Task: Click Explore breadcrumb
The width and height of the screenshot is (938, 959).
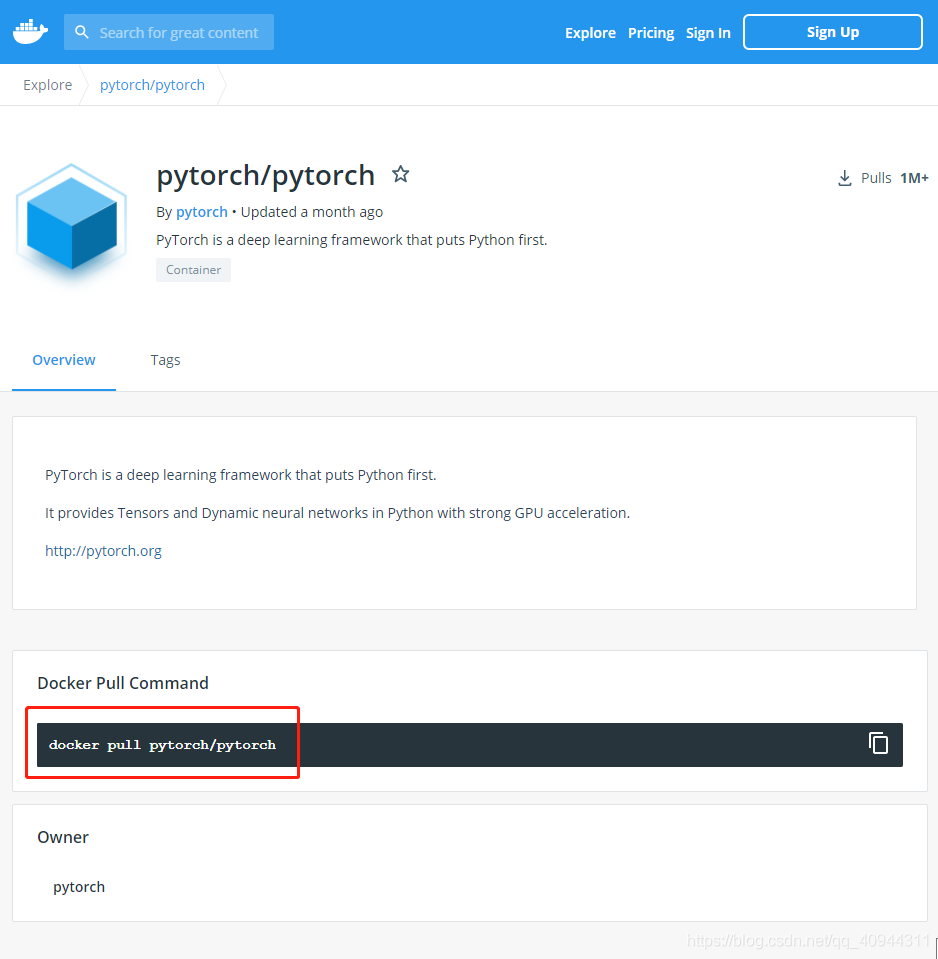Action: pyautogui.click(x=48, y=85)
